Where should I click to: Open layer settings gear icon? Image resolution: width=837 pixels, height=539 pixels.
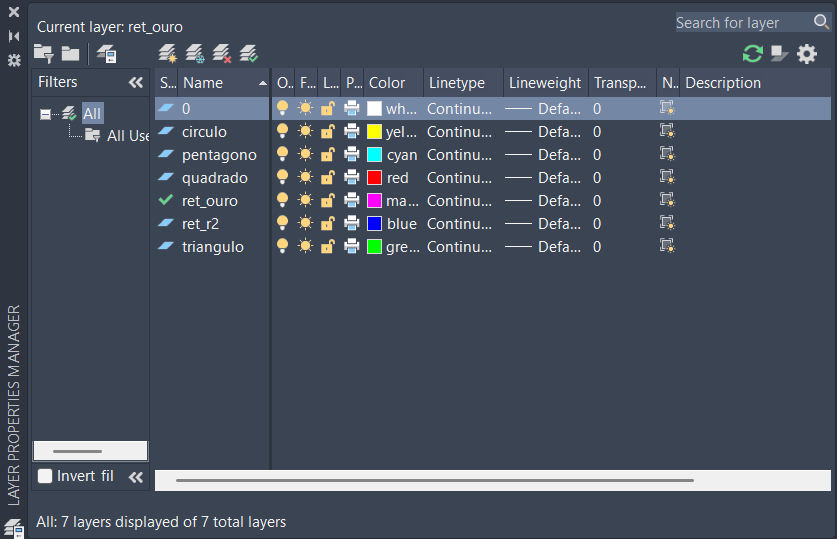click(807, 53)
